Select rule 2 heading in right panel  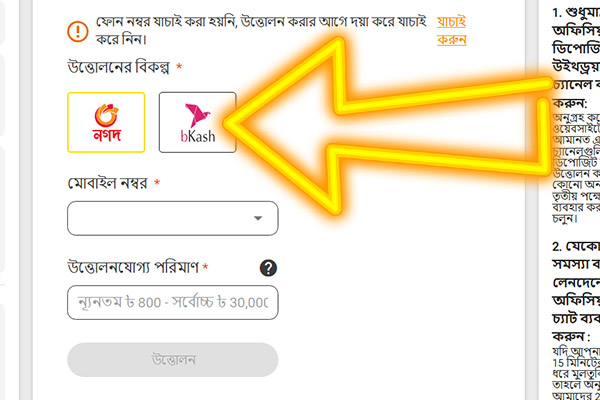tap(576, 292)
